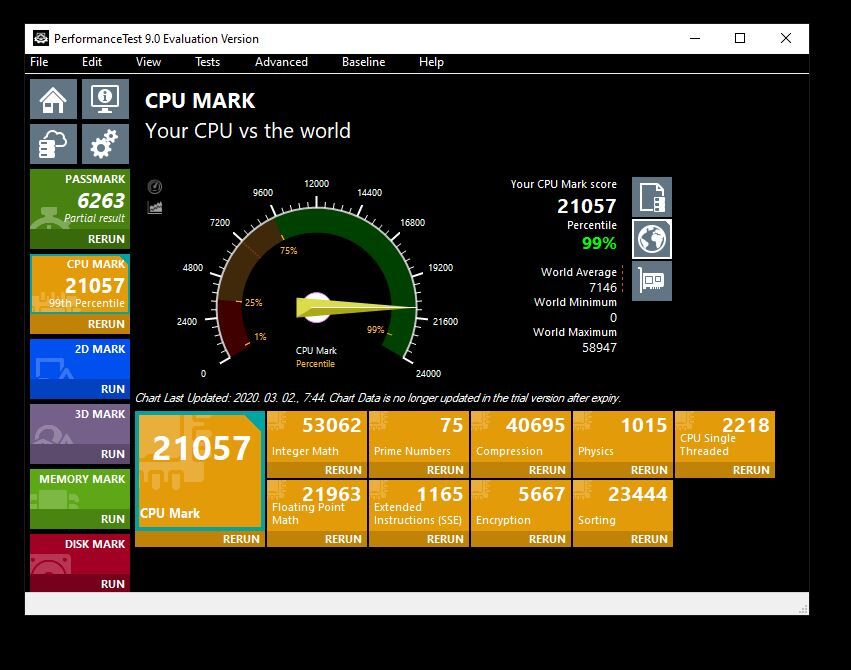The width and height of the screenshot is (851, 670).
Task: Select the Prime Numbers 75 tile
Action: pyautogui.click(x=419, y=437)
